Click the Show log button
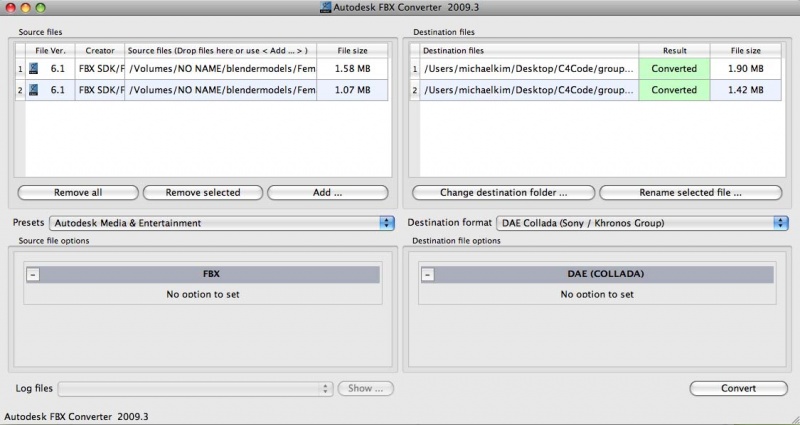Screen dimensions: 800x425 tap(365, 388)
